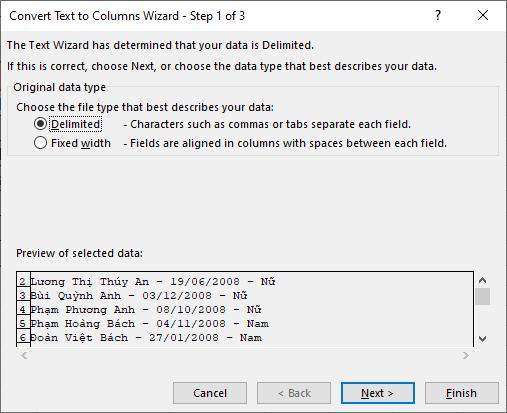Click the disabled Back button

point(294,393)
